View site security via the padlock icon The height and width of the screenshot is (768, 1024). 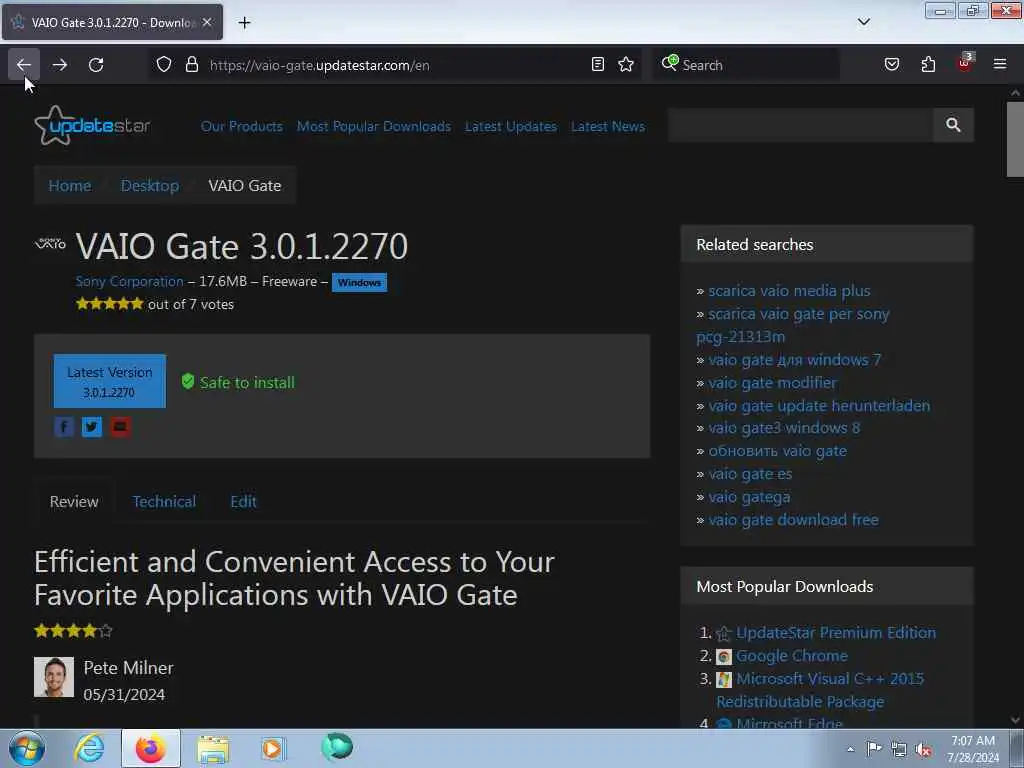[191, 65]
